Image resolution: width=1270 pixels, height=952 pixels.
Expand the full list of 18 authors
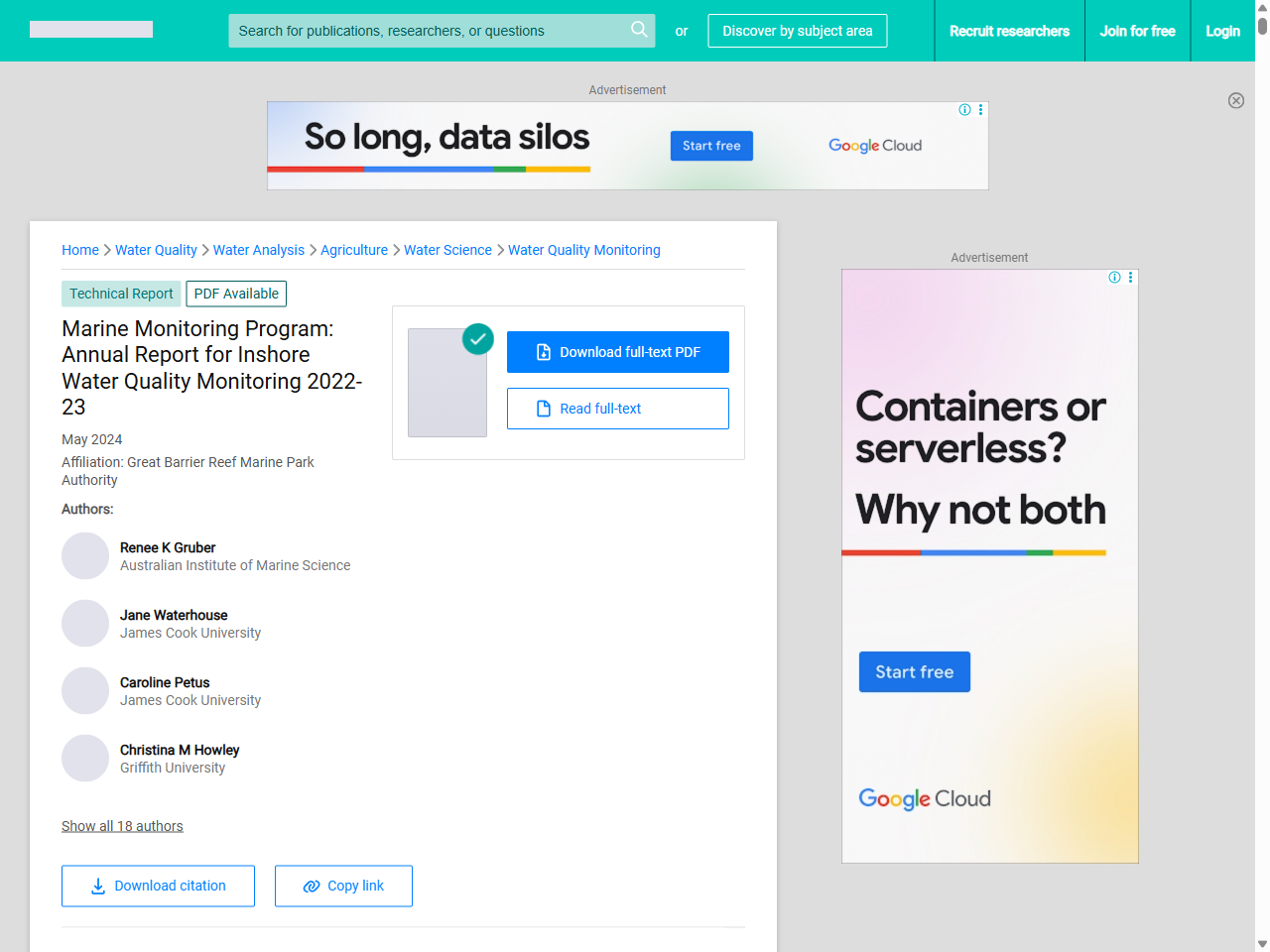coord(122,826)
